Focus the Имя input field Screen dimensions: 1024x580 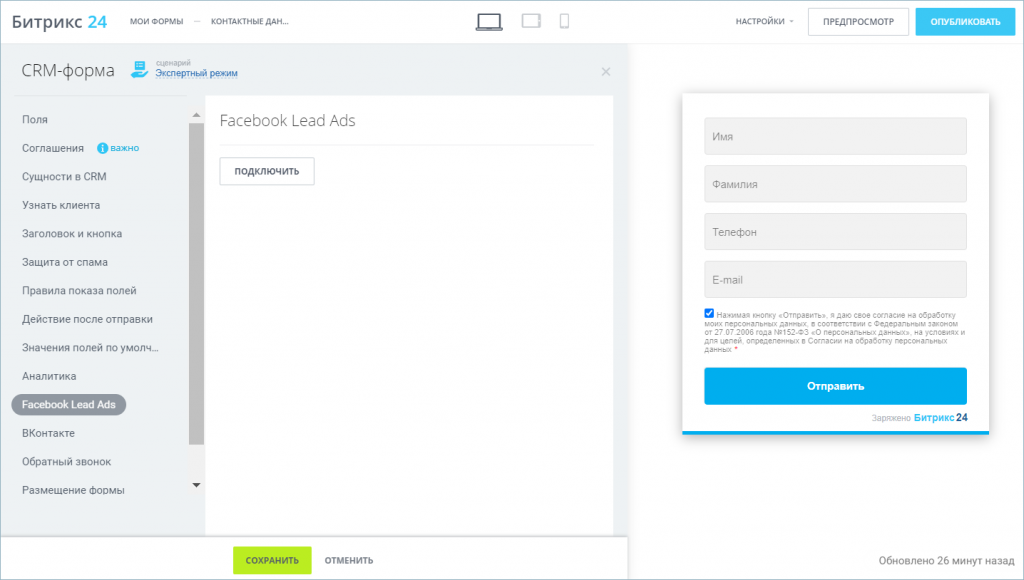click(835, 137)
